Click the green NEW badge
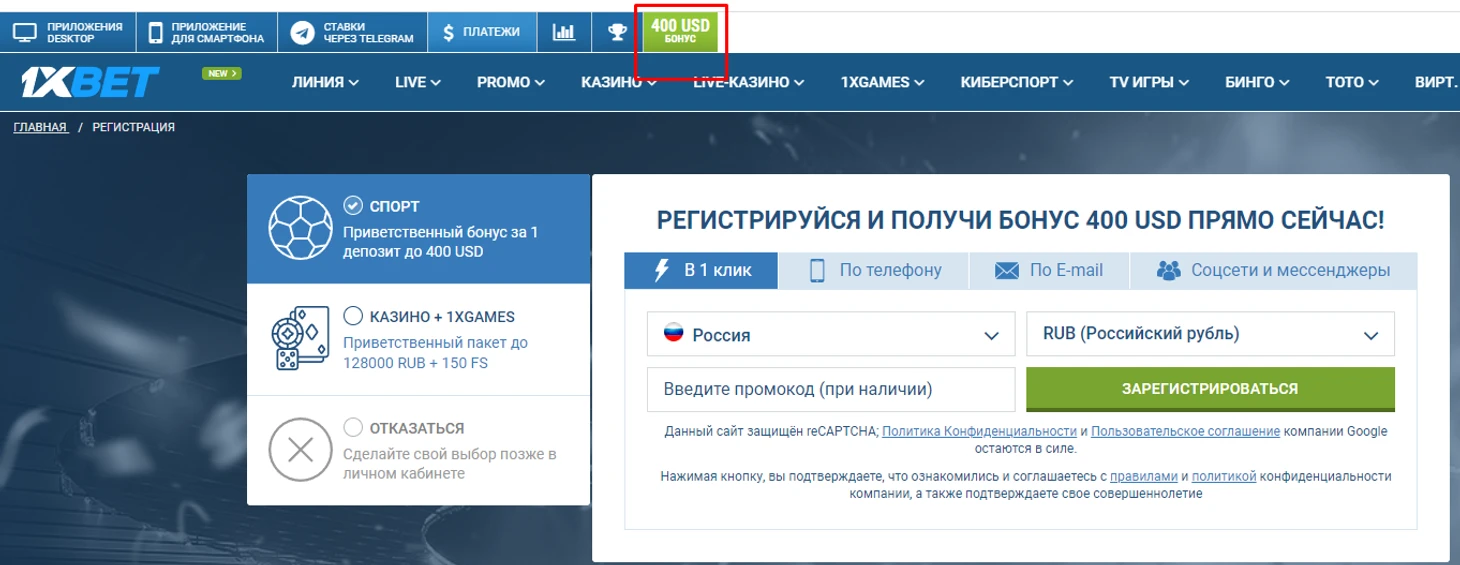This screenshot has height=565, width=1460. (221, 73)
